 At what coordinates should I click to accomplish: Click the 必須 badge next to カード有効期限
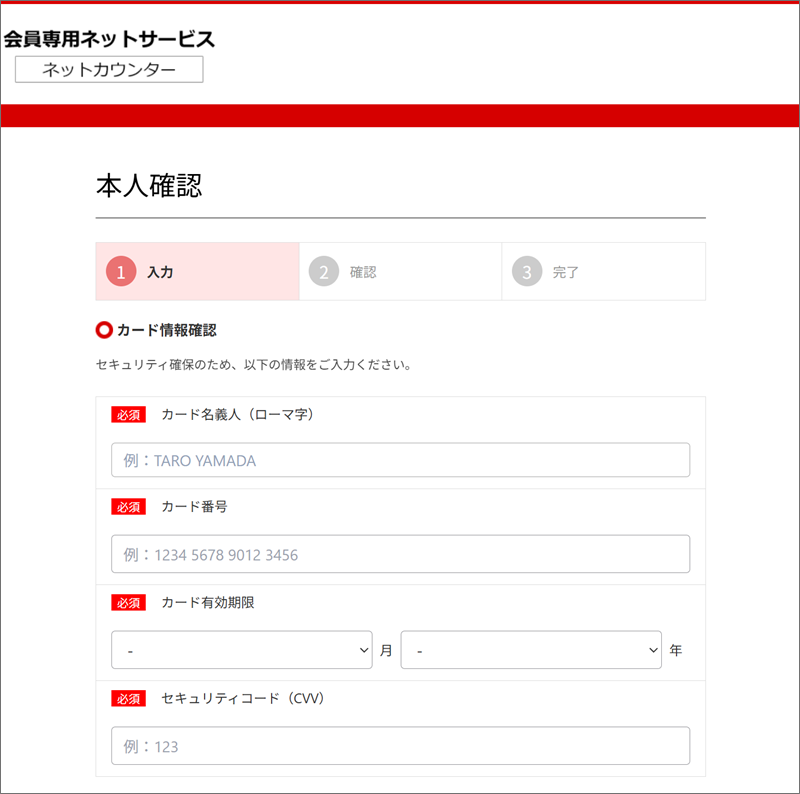(x=129, y=603)
